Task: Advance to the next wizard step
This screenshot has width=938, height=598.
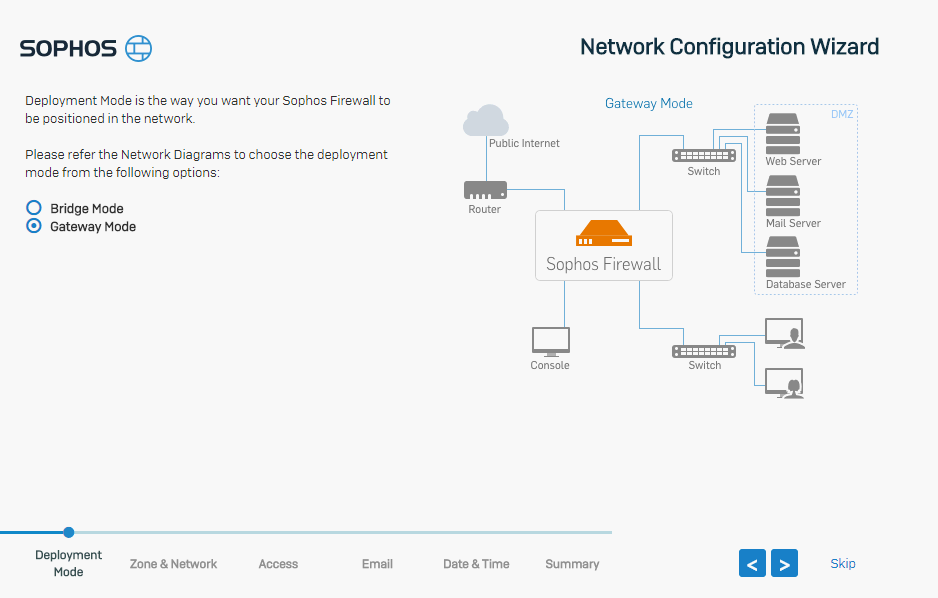Action: [784, 563]
